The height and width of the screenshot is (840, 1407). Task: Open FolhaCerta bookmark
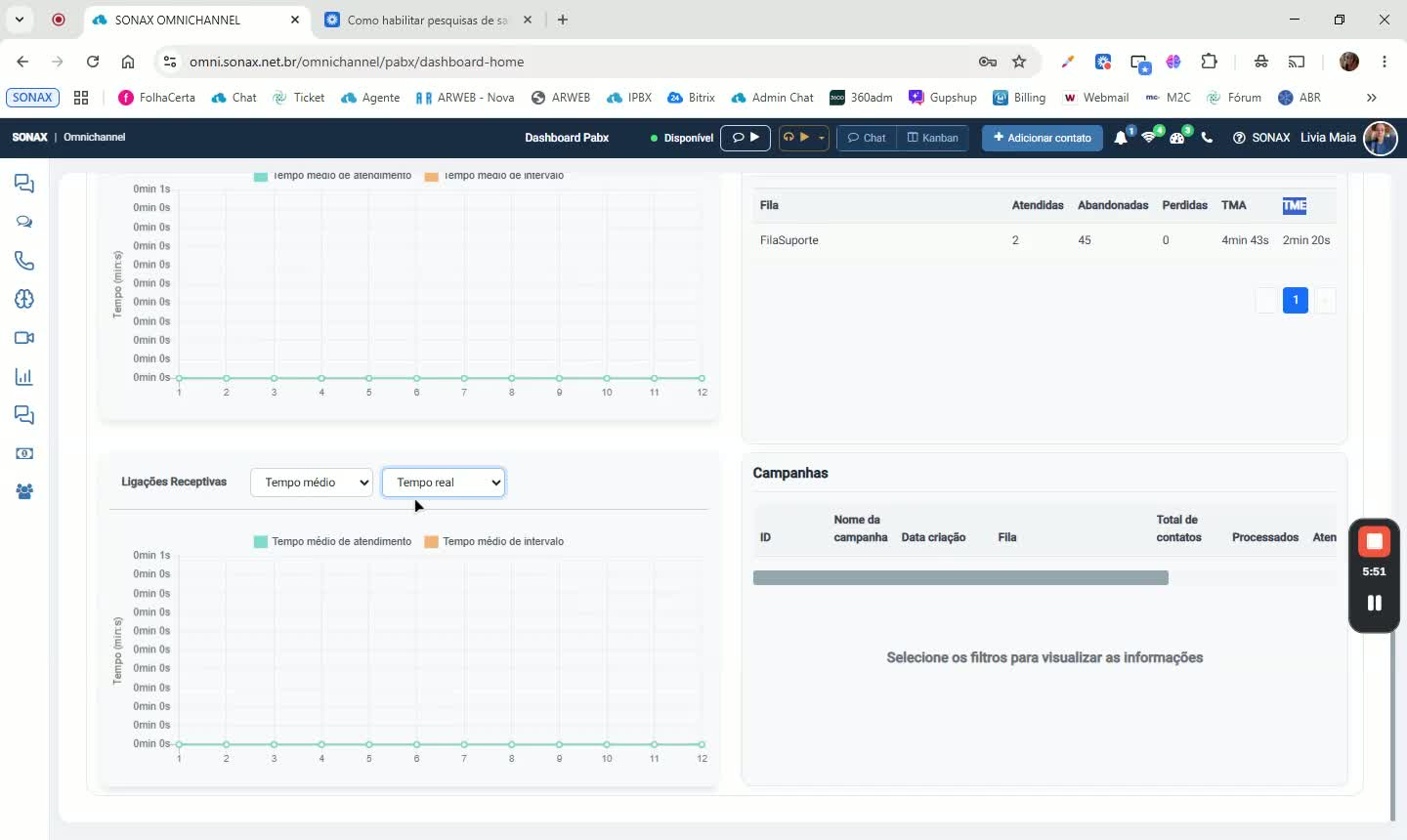point(156,98)
